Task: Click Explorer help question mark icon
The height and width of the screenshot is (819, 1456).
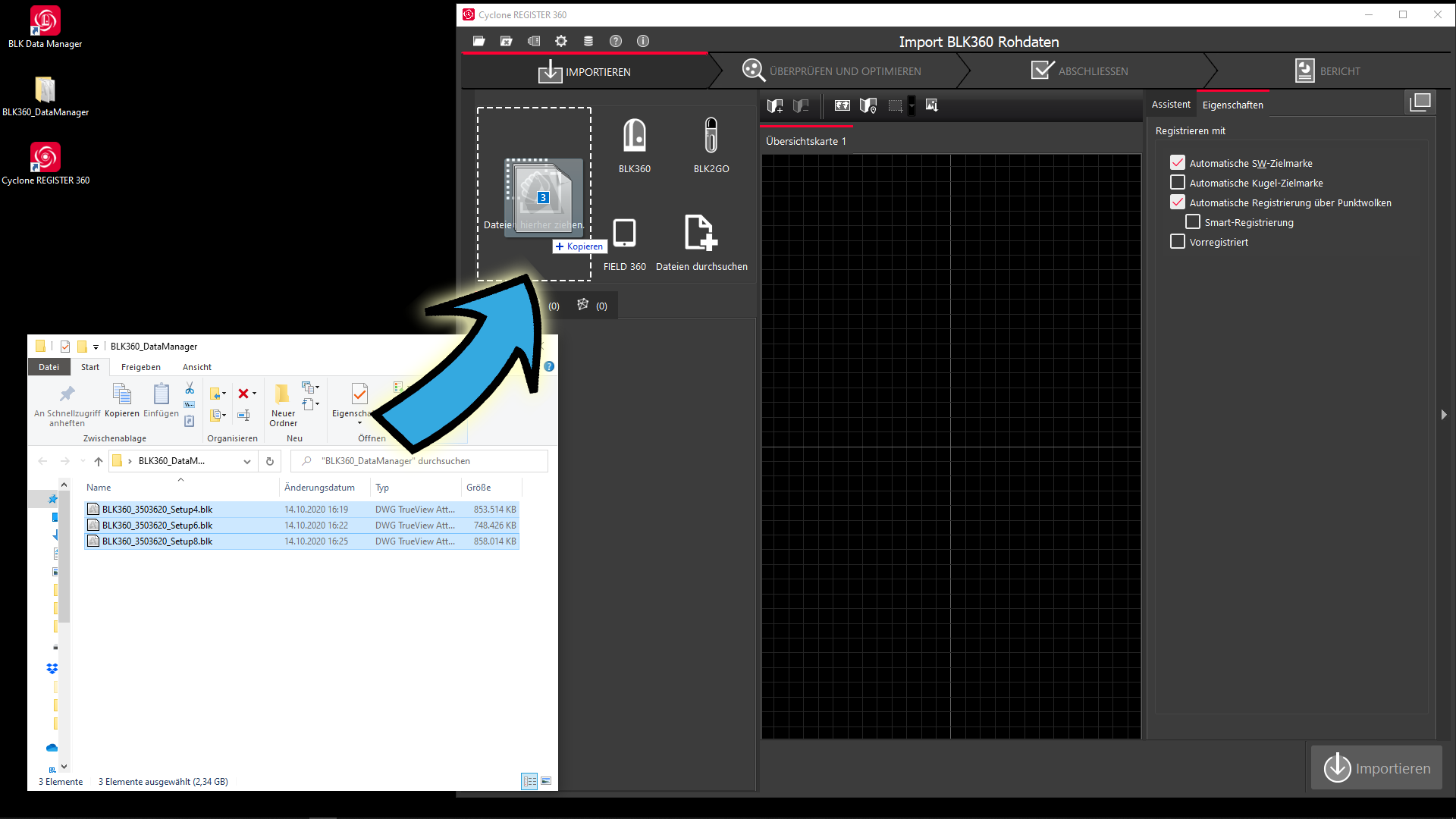Action: tap(549, 366)
